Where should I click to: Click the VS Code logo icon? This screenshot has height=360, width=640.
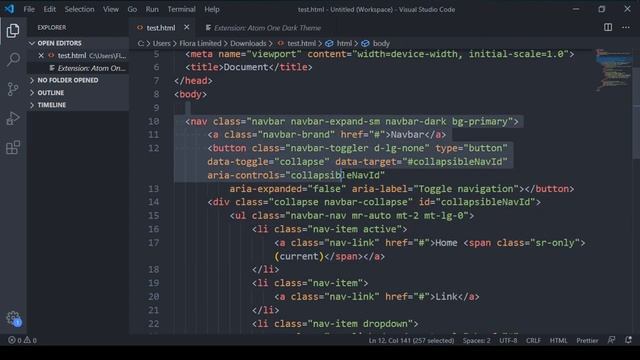[9, 9]
